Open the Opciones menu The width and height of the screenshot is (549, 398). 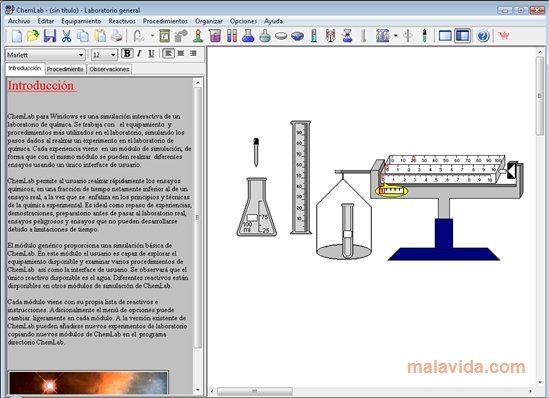[243, 21]
